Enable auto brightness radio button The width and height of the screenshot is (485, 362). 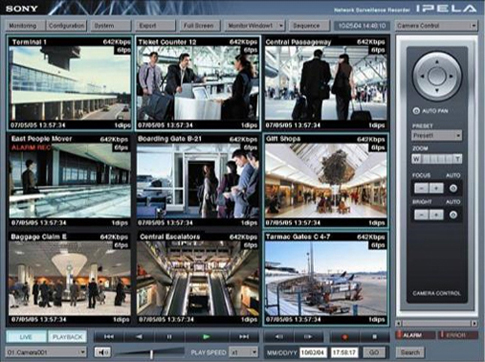point(453,215)
